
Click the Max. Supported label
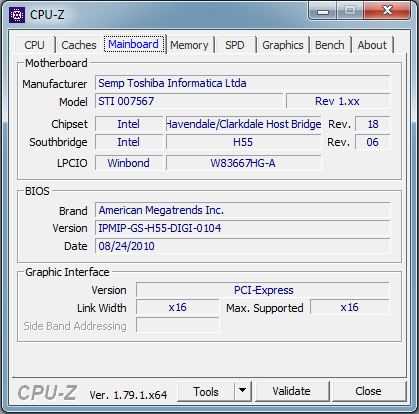265,308
